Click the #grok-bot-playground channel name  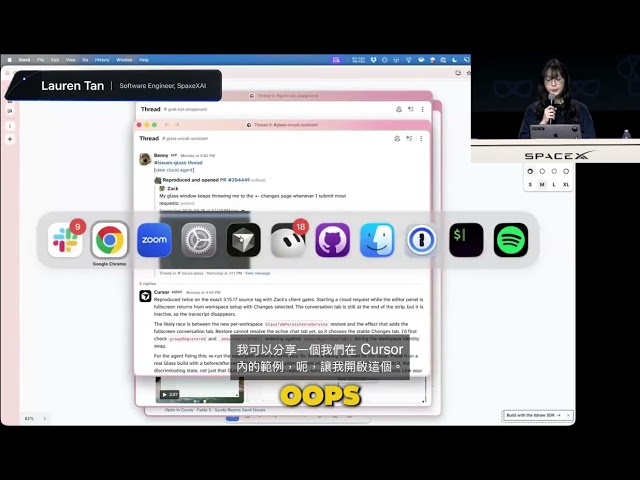pyautogui.click(x=185, y=109)
